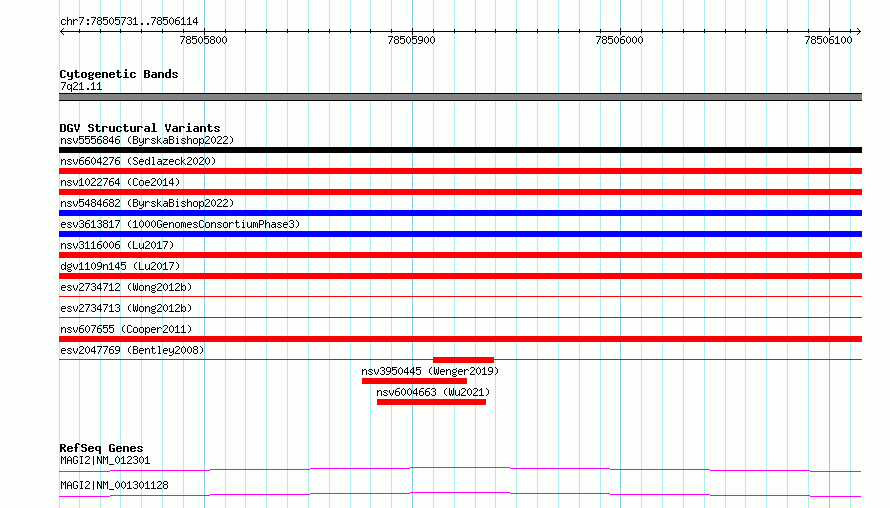Open variant esv2734712 (Wong2012b) label
The image size is (890, 508).
tap(126, 287)
